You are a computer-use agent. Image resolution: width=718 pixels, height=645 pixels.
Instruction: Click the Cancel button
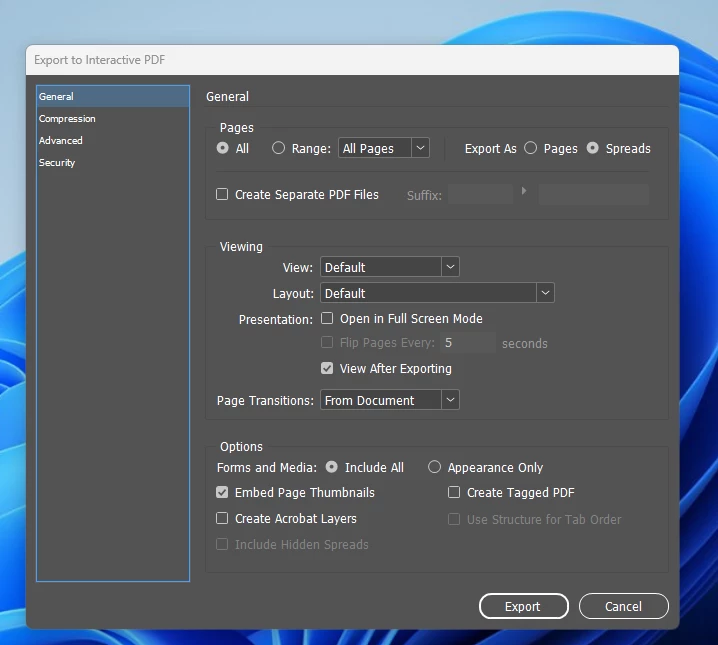pyautogui.click(x=624, y=606)
